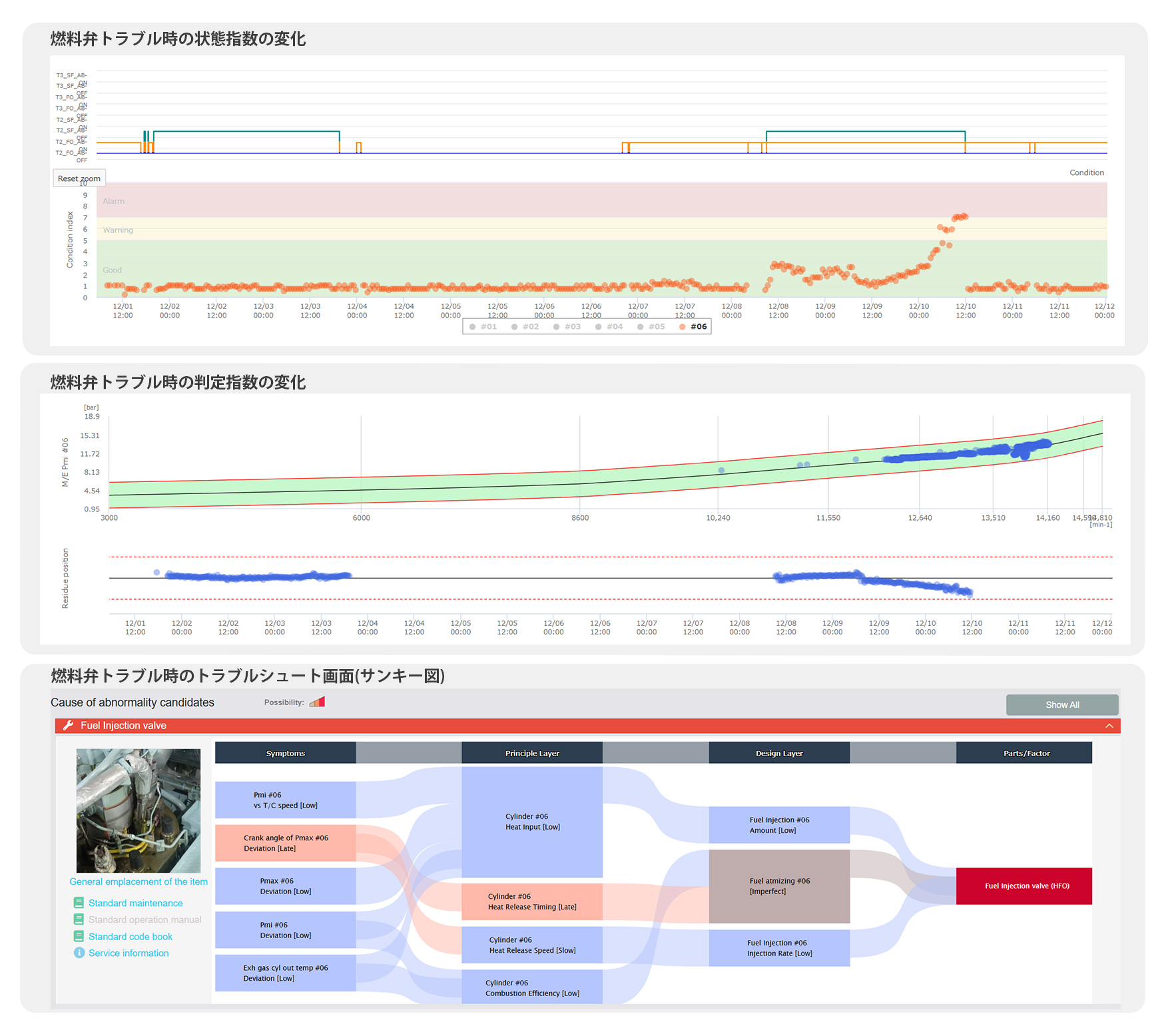Enable cylinder #05 series in chart legend
The width and height of the screenshot is (1162, 1036).
pyautogui.click(x=651, y=327)
